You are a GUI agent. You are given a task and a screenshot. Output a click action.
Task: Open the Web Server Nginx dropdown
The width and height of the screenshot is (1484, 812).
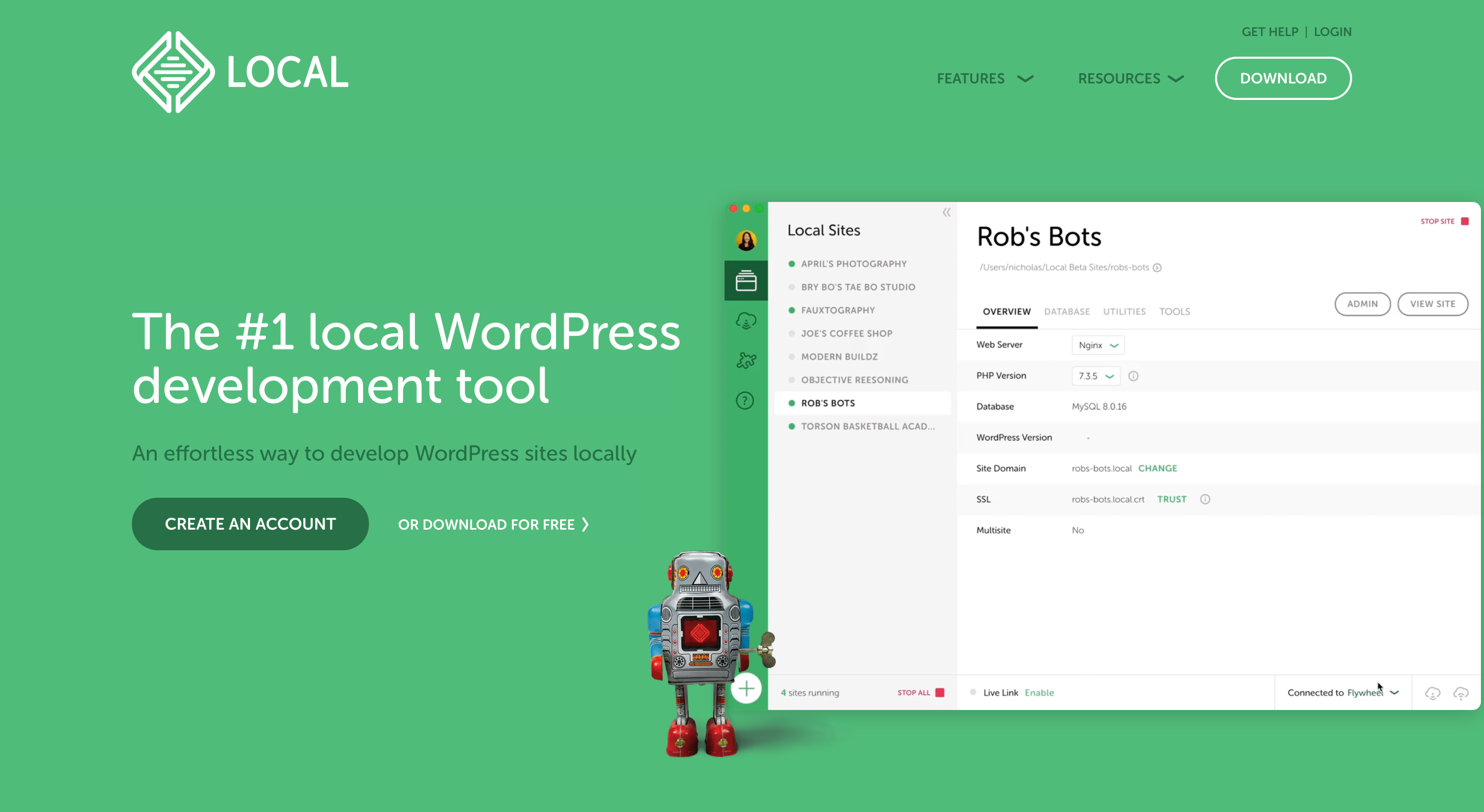[1098, 345]
